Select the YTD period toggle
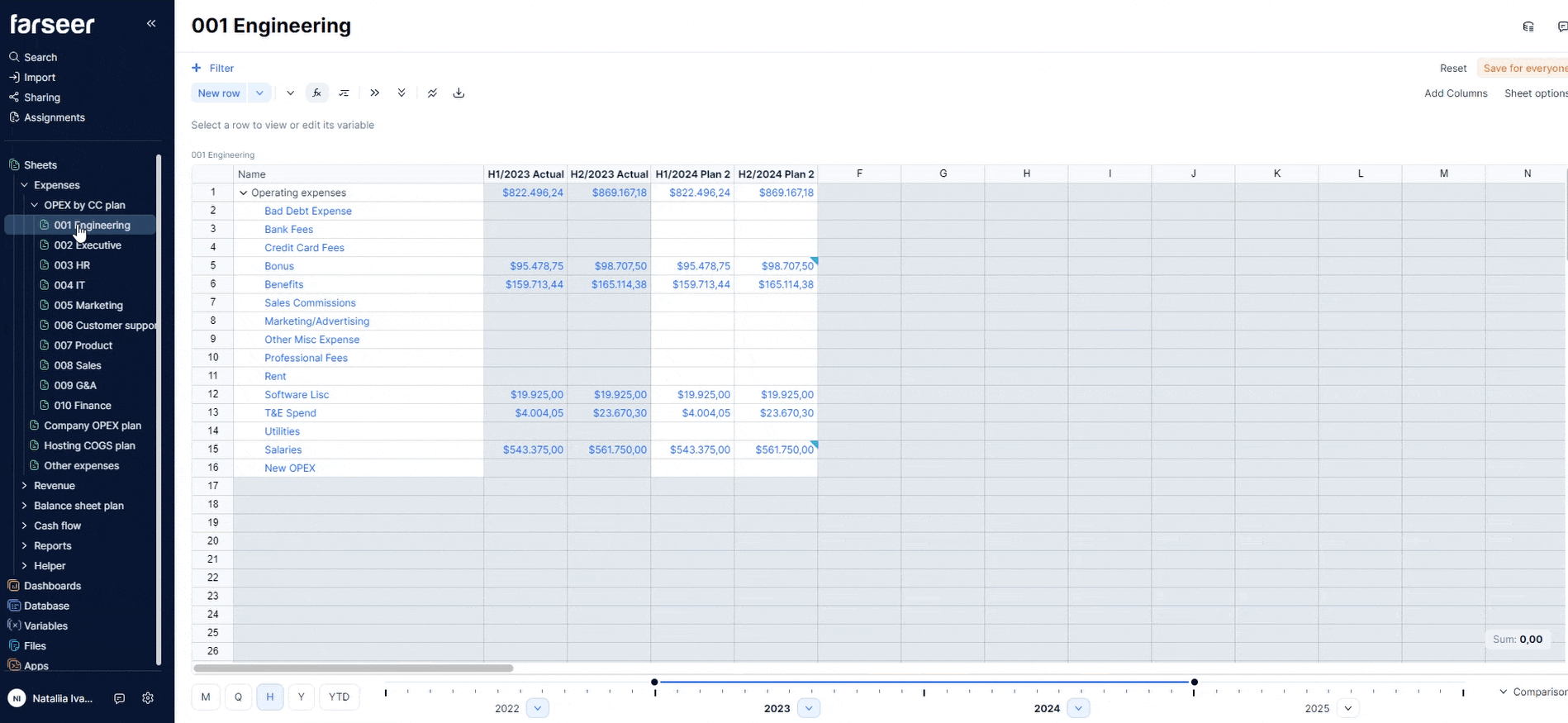 coord(339,697)
